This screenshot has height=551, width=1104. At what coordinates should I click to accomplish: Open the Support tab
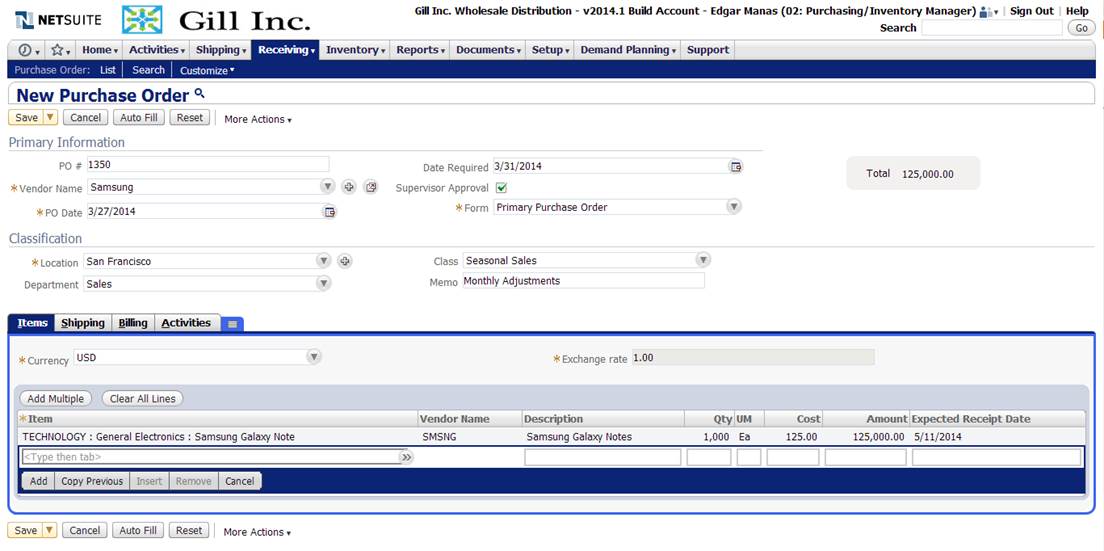(x=708, y=50)
